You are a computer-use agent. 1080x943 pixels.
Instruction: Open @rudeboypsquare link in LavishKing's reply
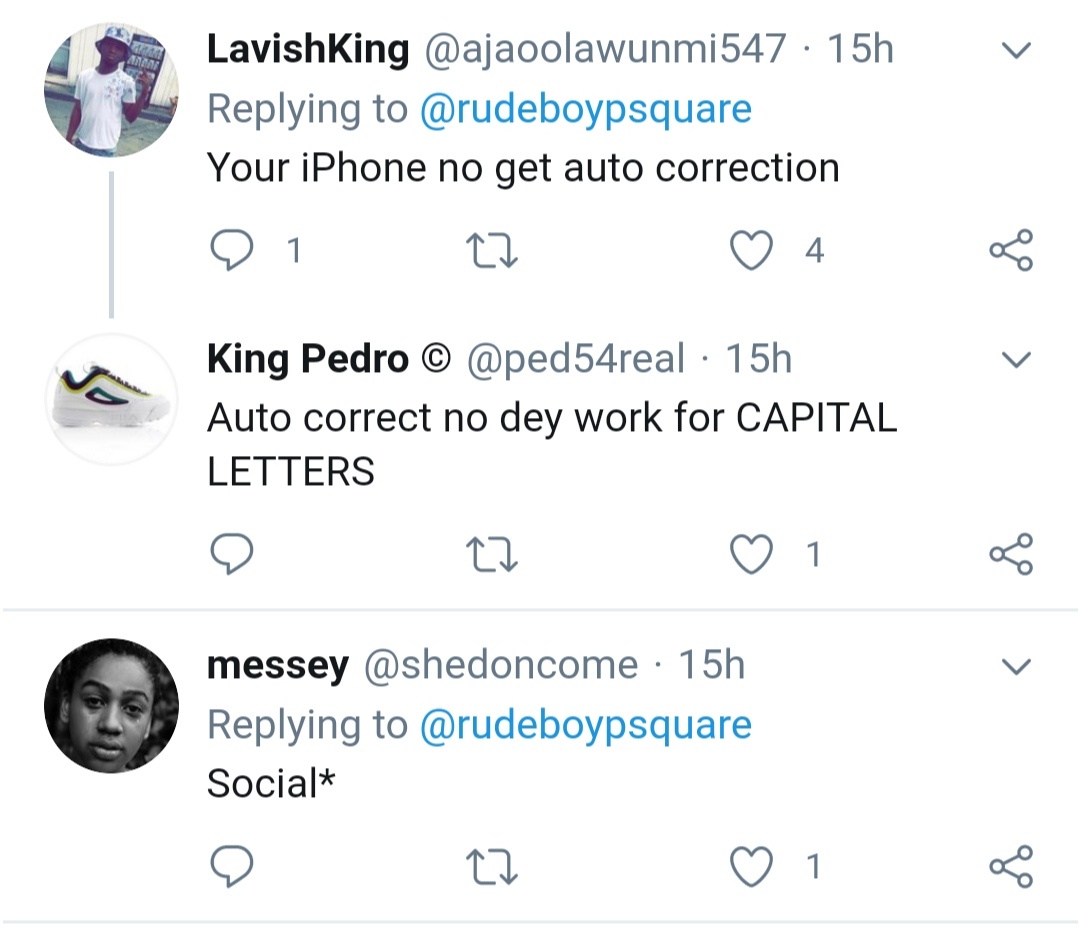coord(585,109)
